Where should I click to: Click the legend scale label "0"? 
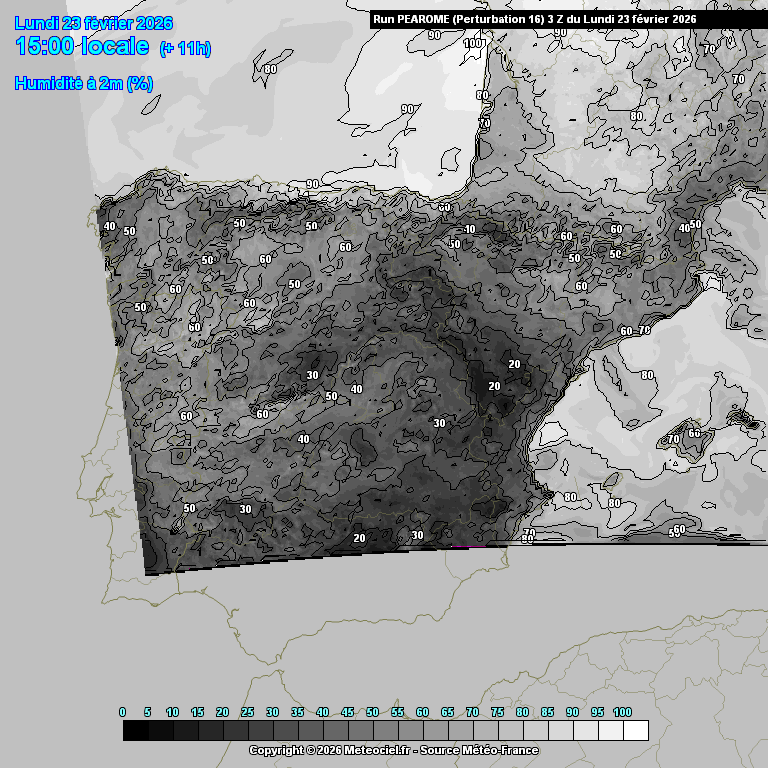(x=123, y=712)
